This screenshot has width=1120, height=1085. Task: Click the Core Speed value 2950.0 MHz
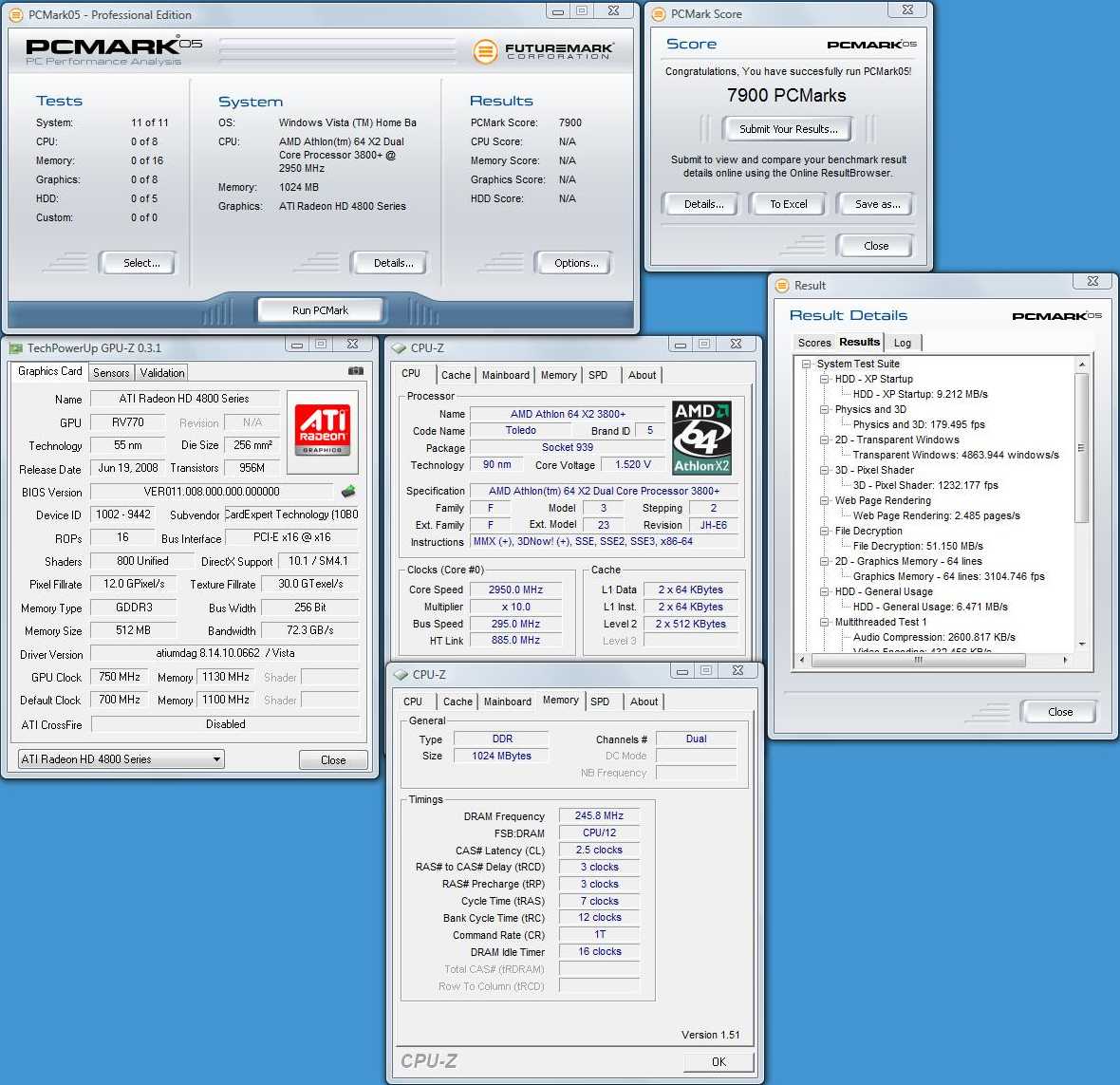(515, 590)
